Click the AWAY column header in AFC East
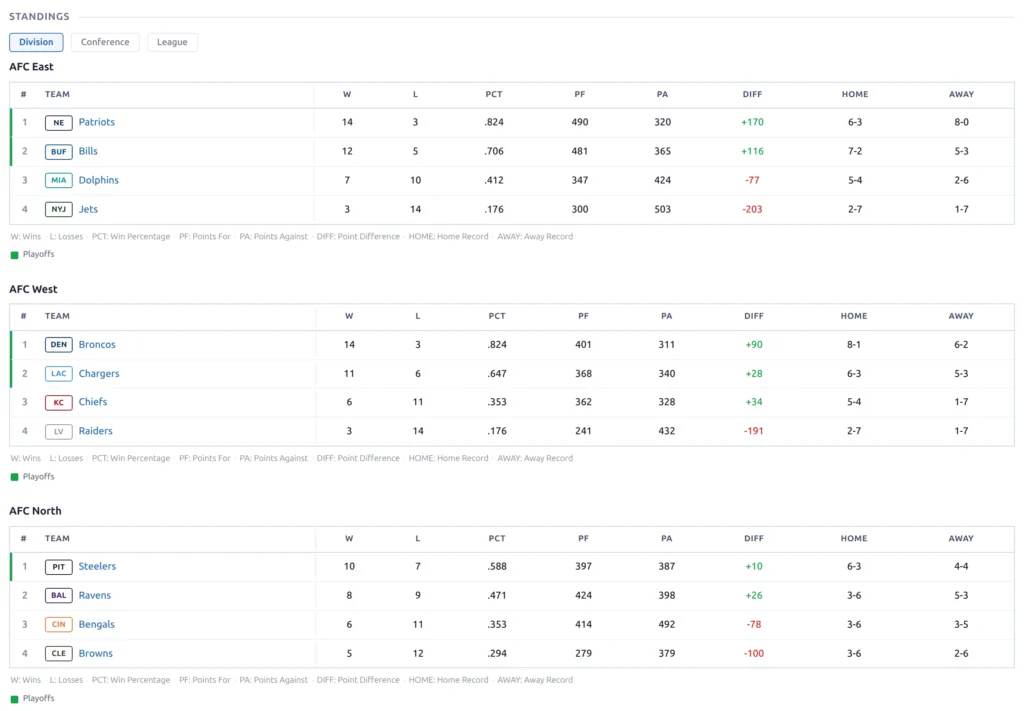Viewport: 1024px width, 711px height. point(961,94)
